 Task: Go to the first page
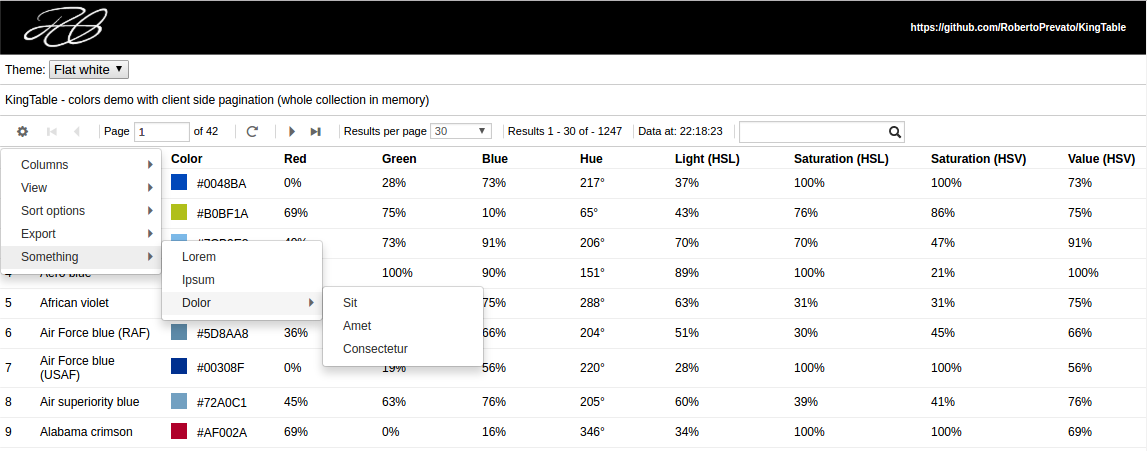pos(52,131)
